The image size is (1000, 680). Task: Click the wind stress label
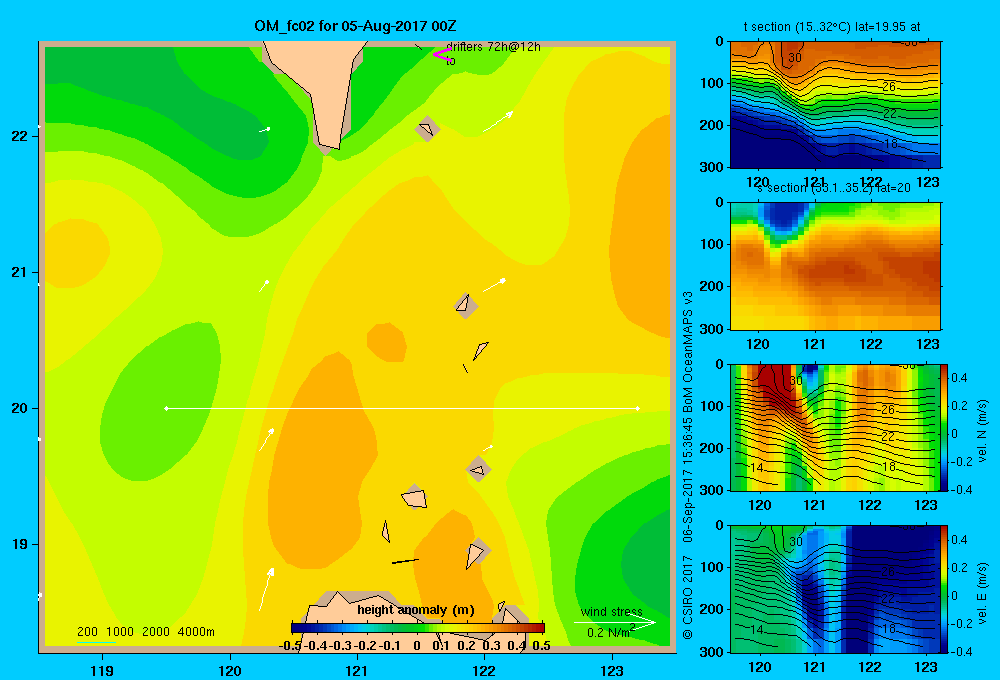611,612
